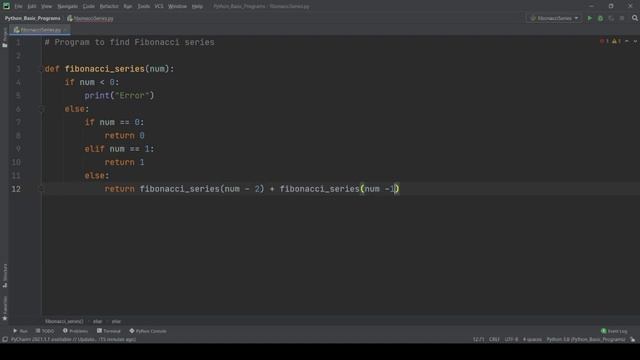This screenshot has height=360, width=640.
Task: Open the Terminal tool window button
Action: [x=109, y=331]
